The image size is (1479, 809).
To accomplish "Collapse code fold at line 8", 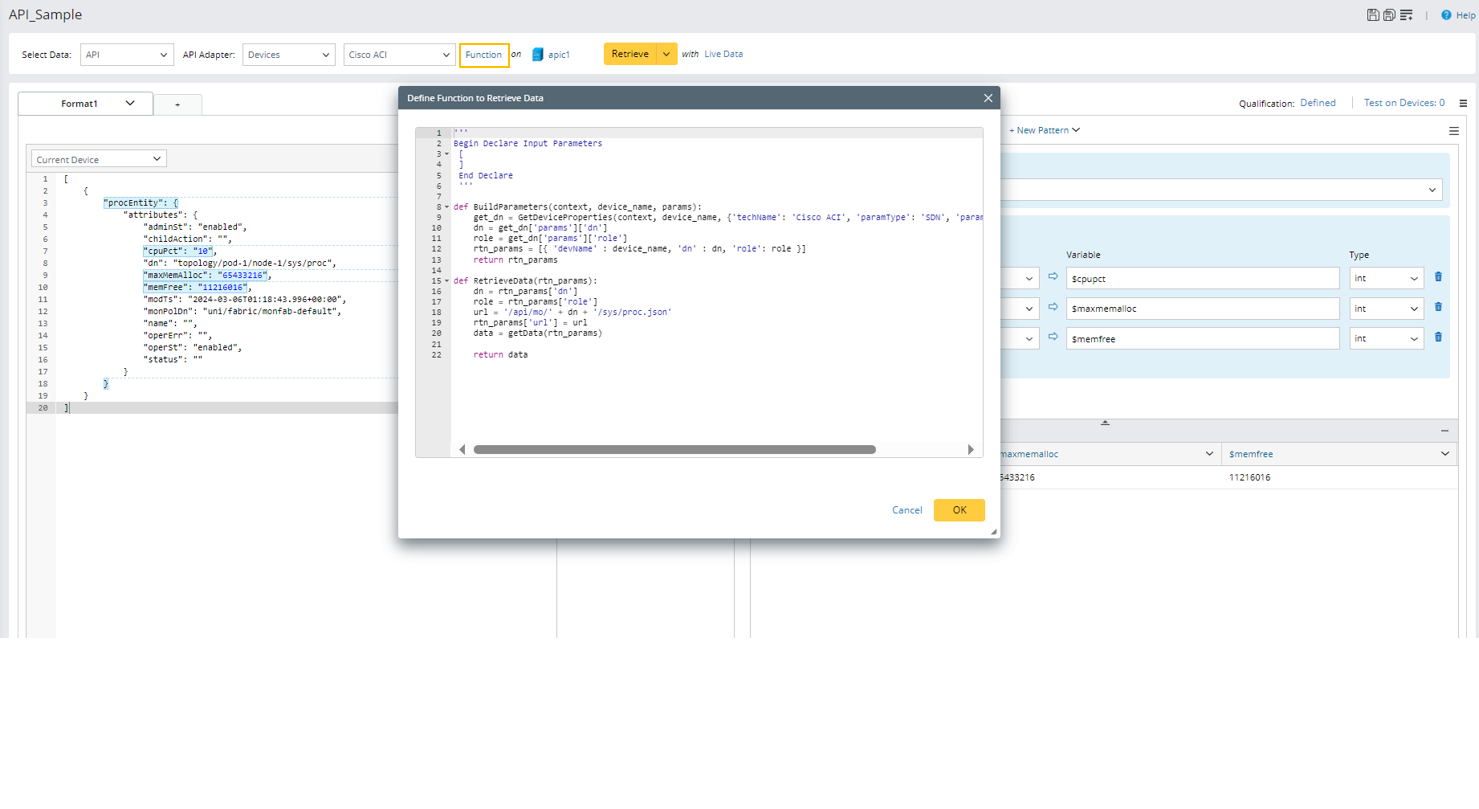I will (x=447, y=207).
